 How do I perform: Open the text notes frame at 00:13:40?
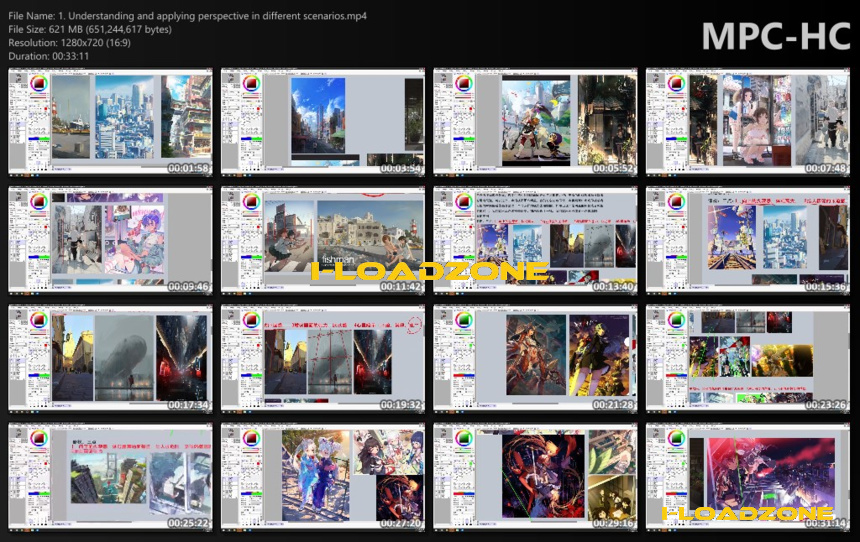point(535,240)
